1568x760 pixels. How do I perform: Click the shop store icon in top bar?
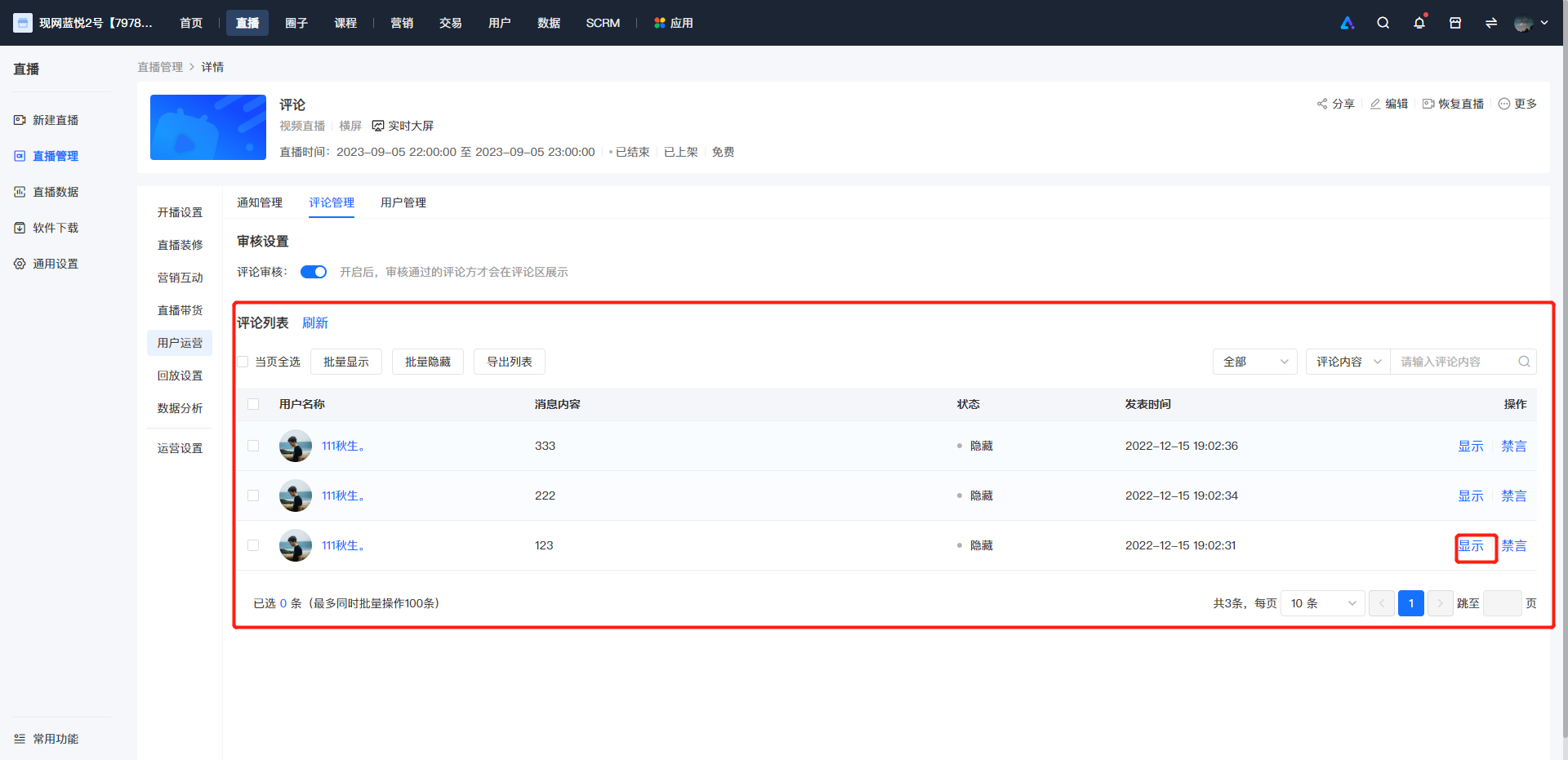point(1455,23)
